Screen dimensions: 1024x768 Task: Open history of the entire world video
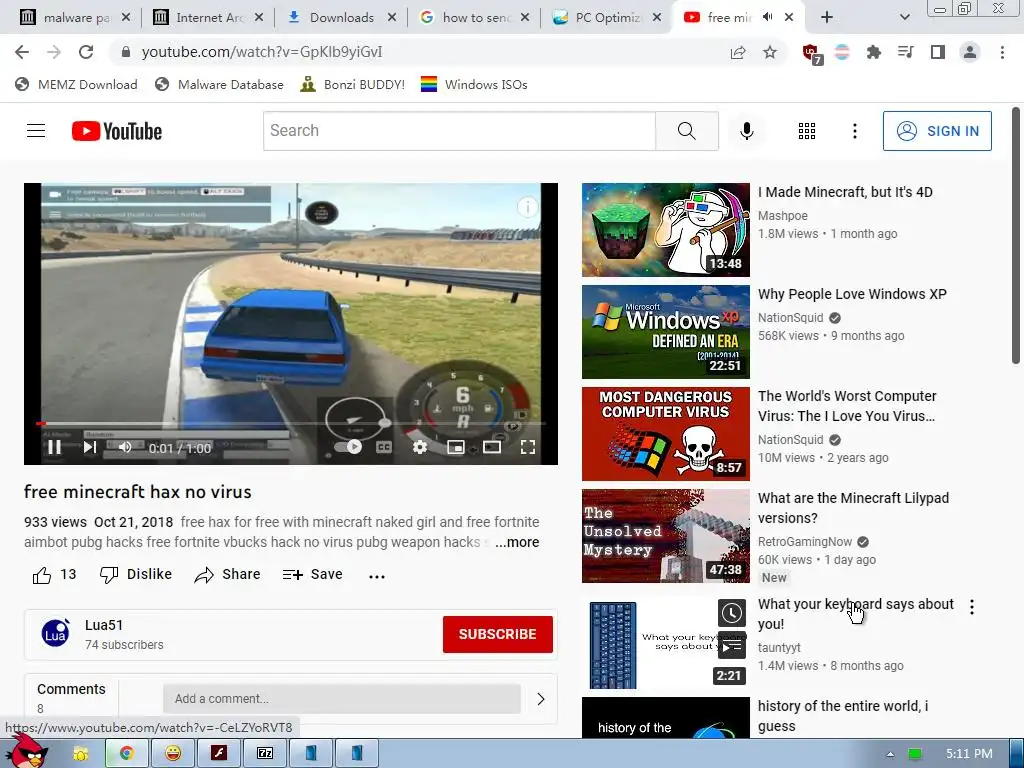click(x=842, y=716)
